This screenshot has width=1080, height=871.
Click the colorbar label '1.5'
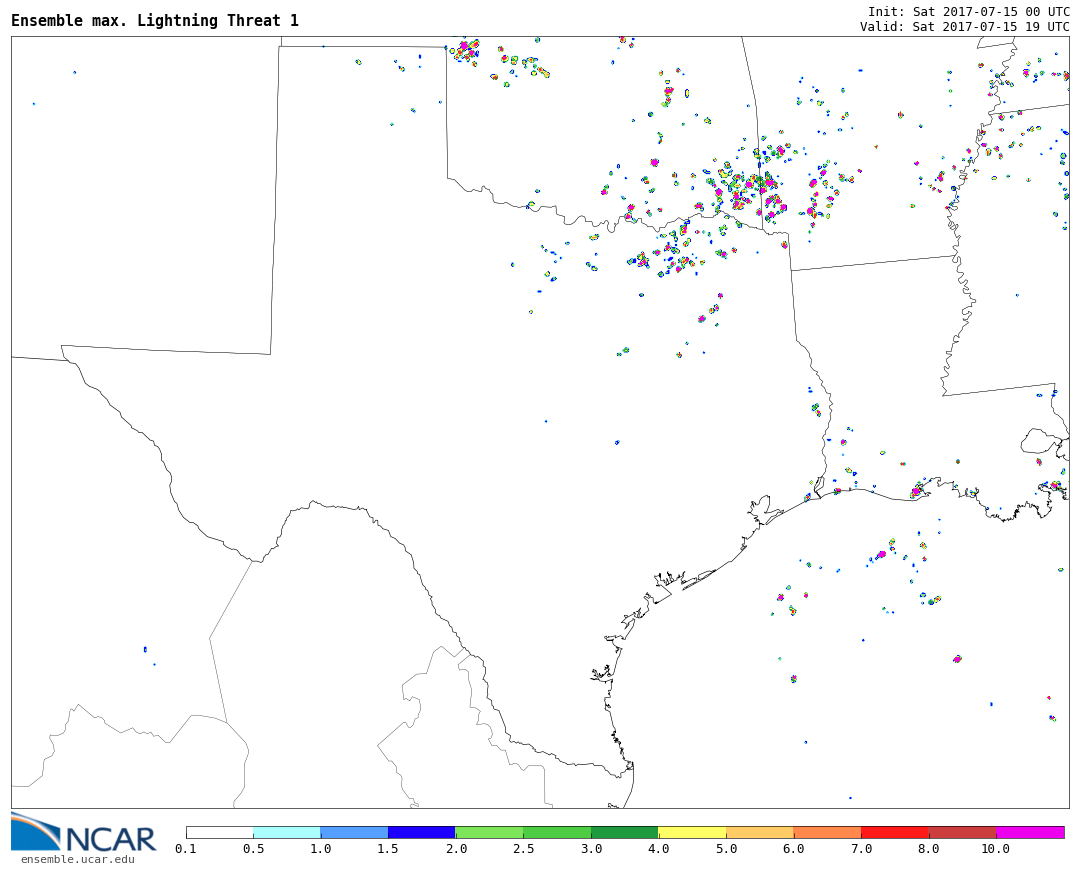coord(388,848)
